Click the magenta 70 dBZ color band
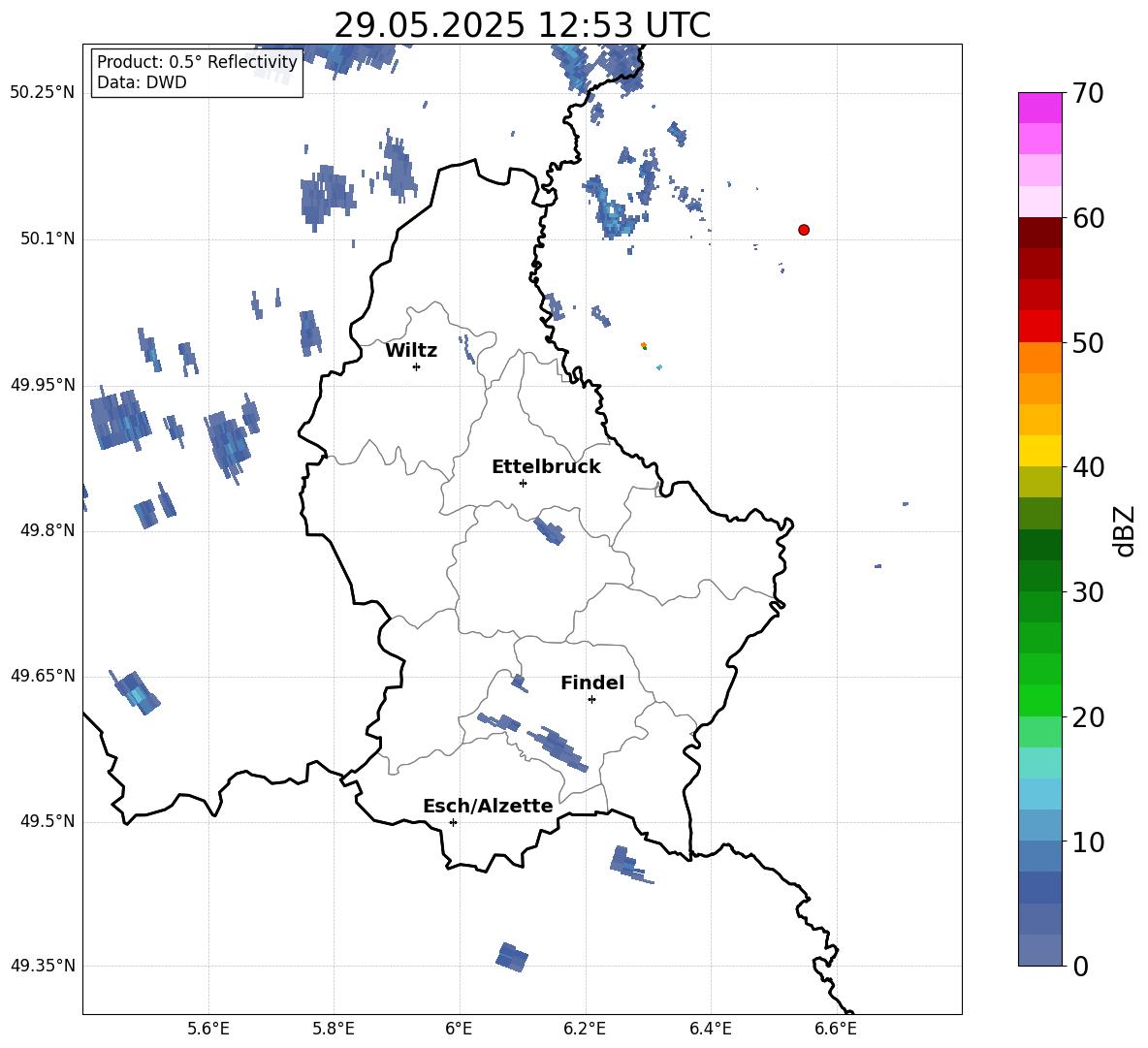 pyautogui.click(x=1039, y=108)
